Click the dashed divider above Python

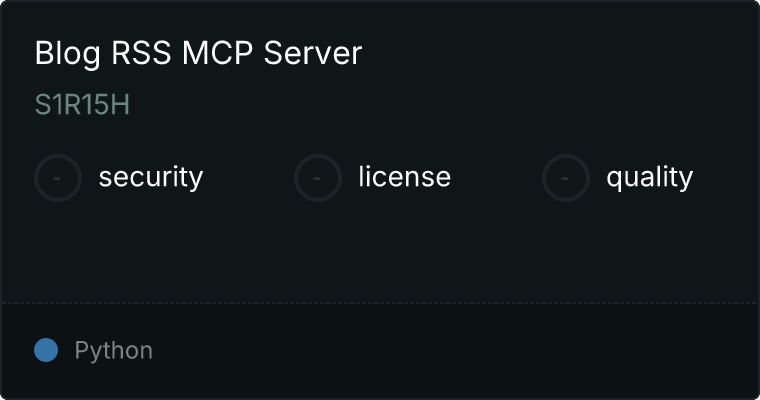[x=380, y=303]
